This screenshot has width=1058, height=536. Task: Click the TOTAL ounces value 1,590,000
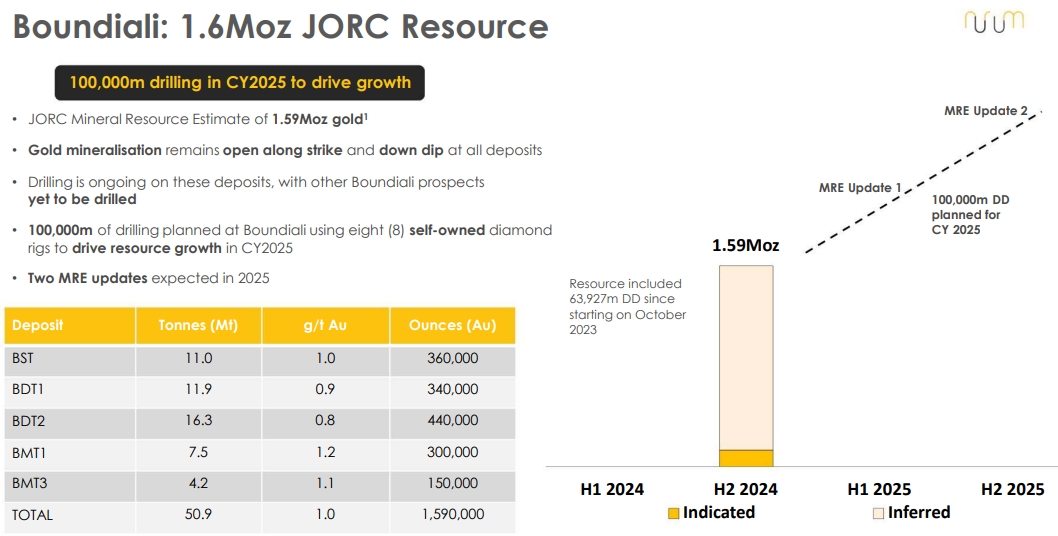pyautogui.click(x=453, y=514)
